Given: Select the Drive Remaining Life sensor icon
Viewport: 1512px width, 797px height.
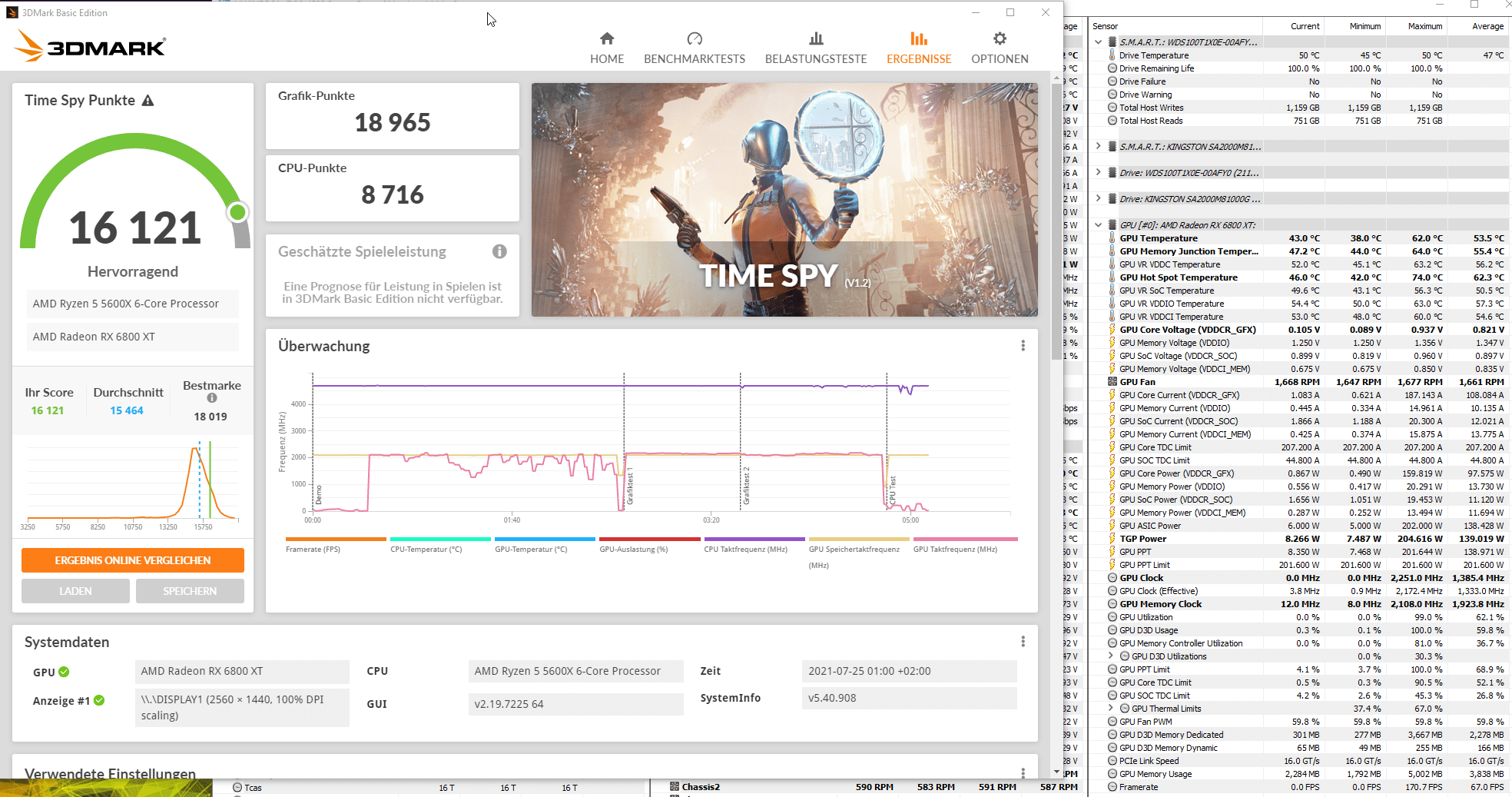Looking at the screenshot, I should pyautogui.click(x=1112, y=68).
